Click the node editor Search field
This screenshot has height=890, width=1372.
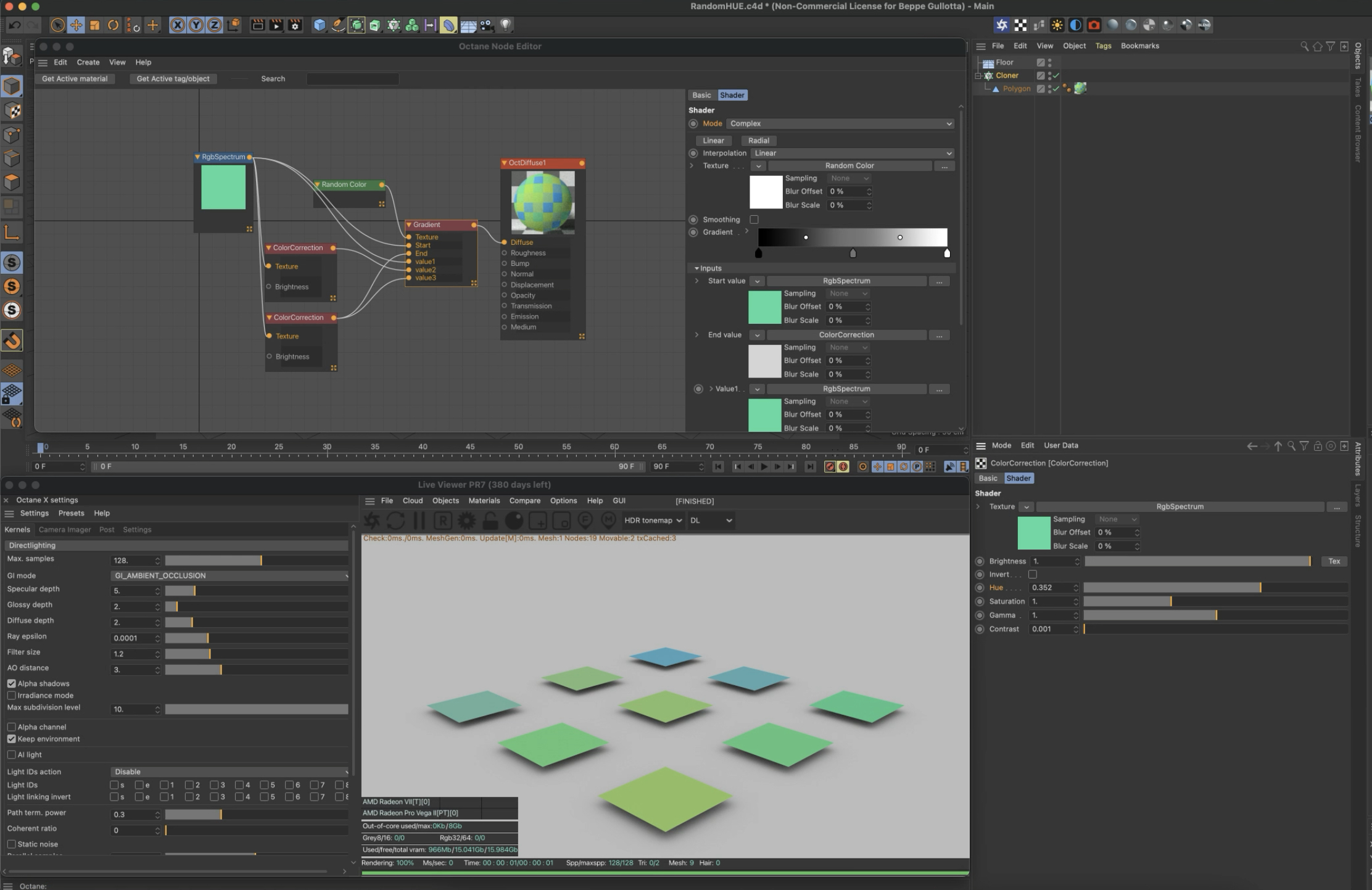(352, 79)
